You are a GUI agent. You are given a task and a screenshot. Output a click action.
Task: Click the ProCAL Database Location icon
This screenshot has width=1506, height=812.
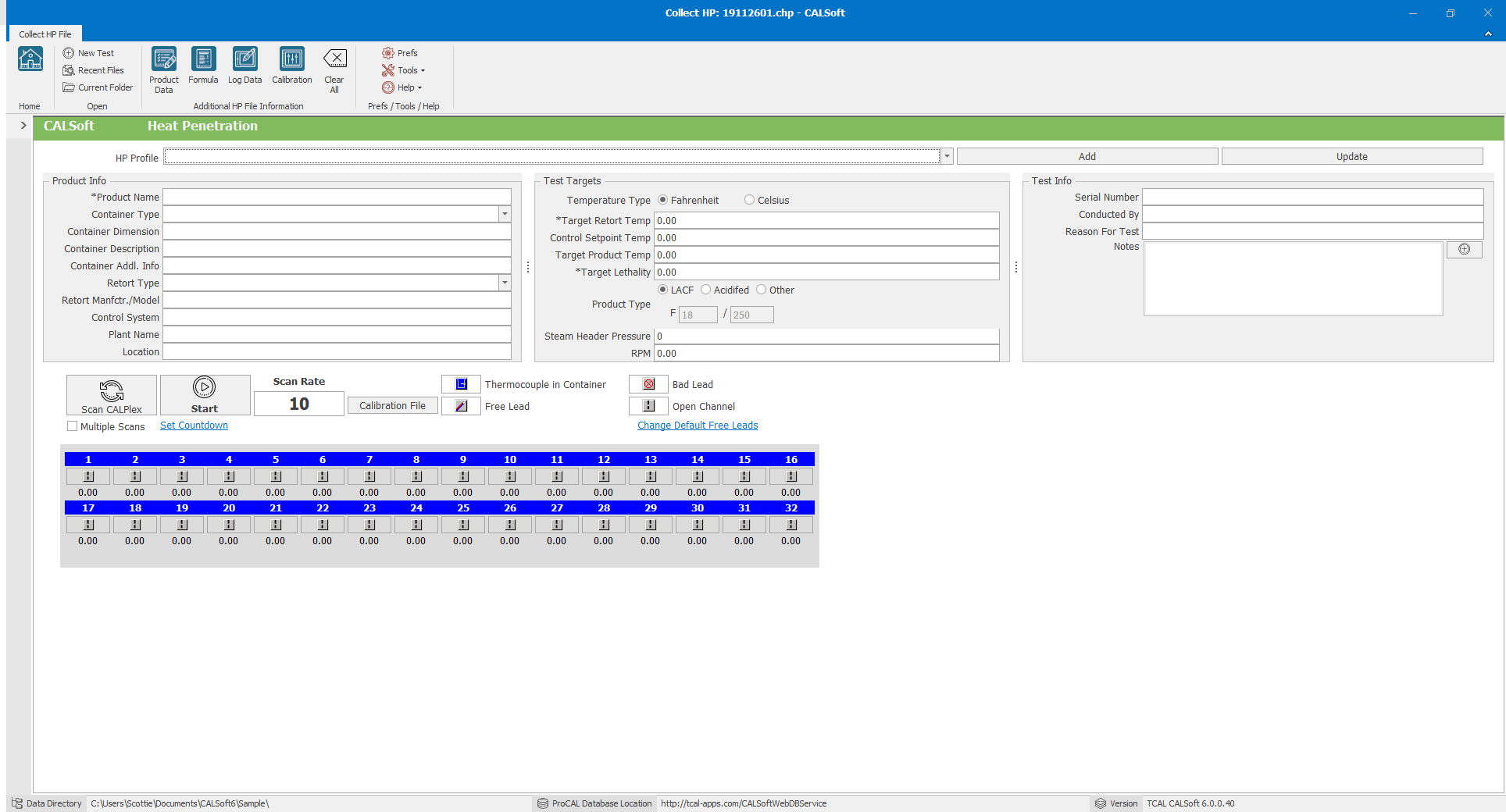543,803
